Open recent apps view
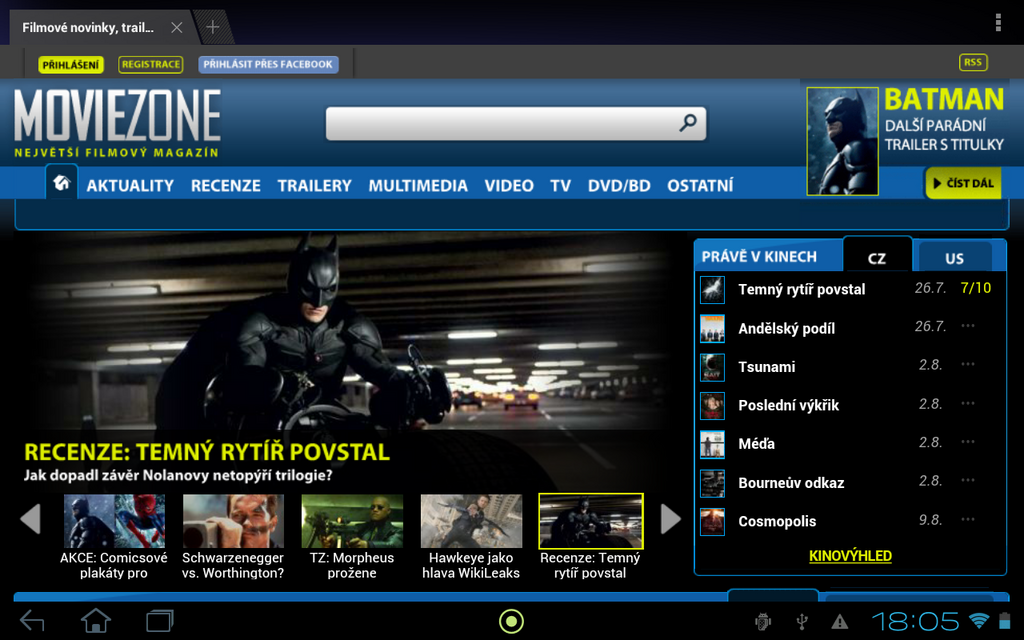The height and width of the screenshot is (640, 1024). 160,621
